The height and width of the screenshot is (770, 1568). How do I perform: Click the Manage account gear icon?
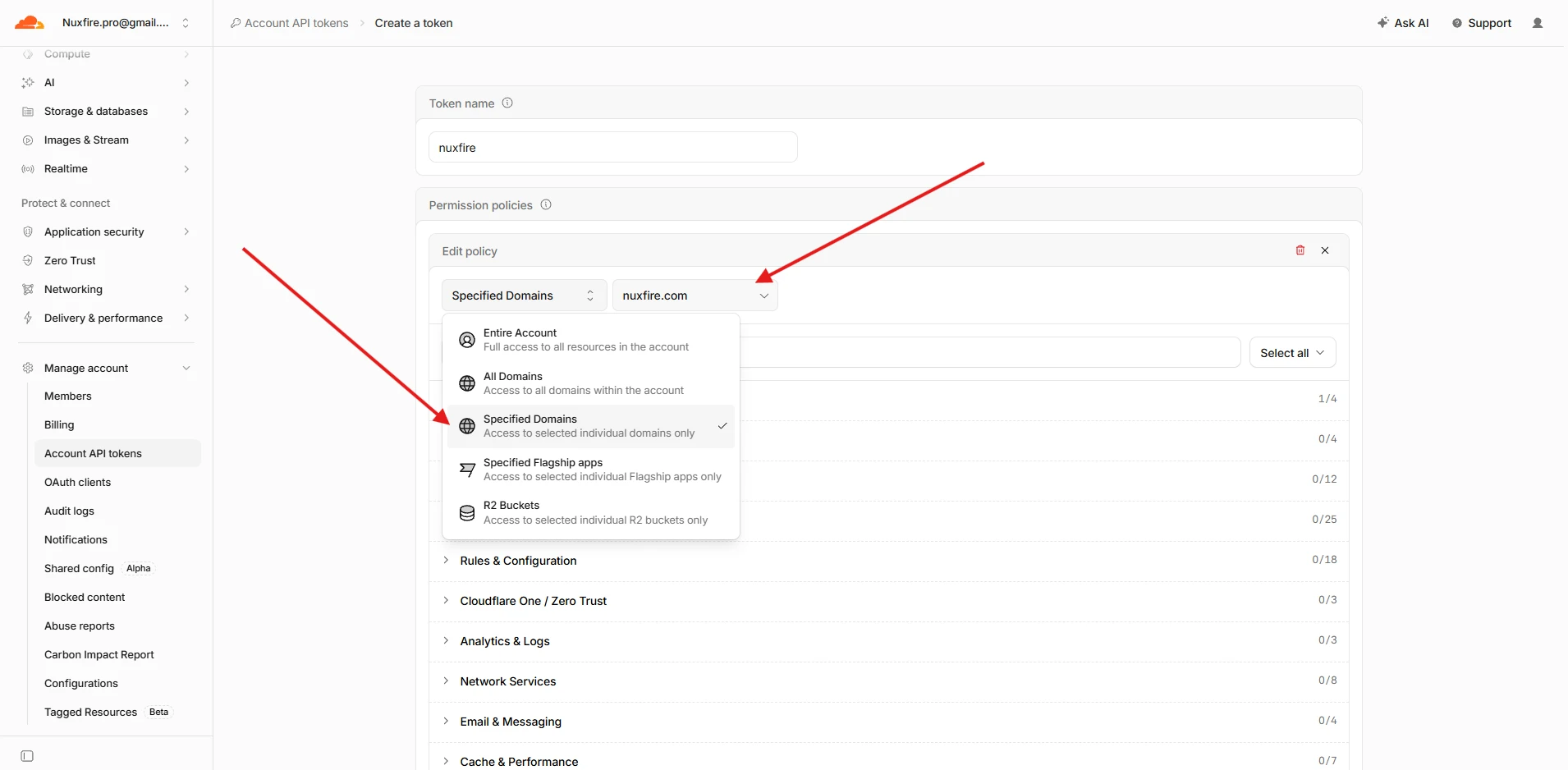tap(28, 368)
